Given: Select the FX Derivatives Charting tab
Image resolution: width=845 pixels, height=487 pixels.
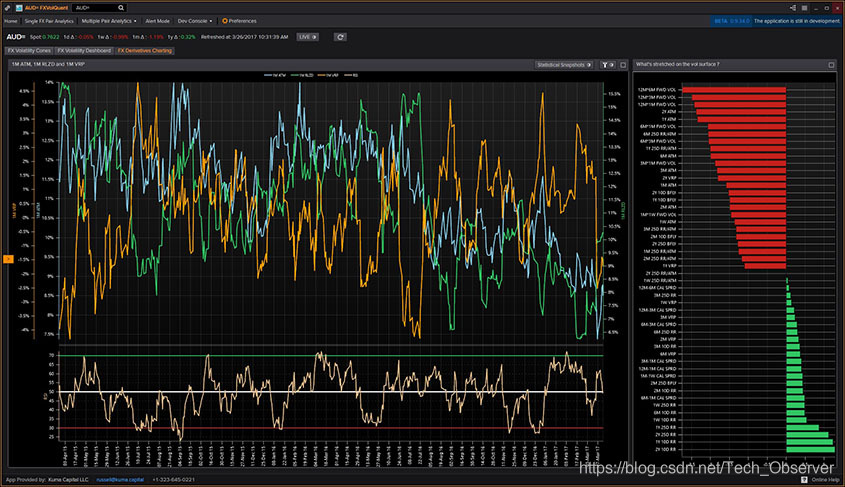Looking at the screenshot, I should pyautogui.click(x=144, y=51).
